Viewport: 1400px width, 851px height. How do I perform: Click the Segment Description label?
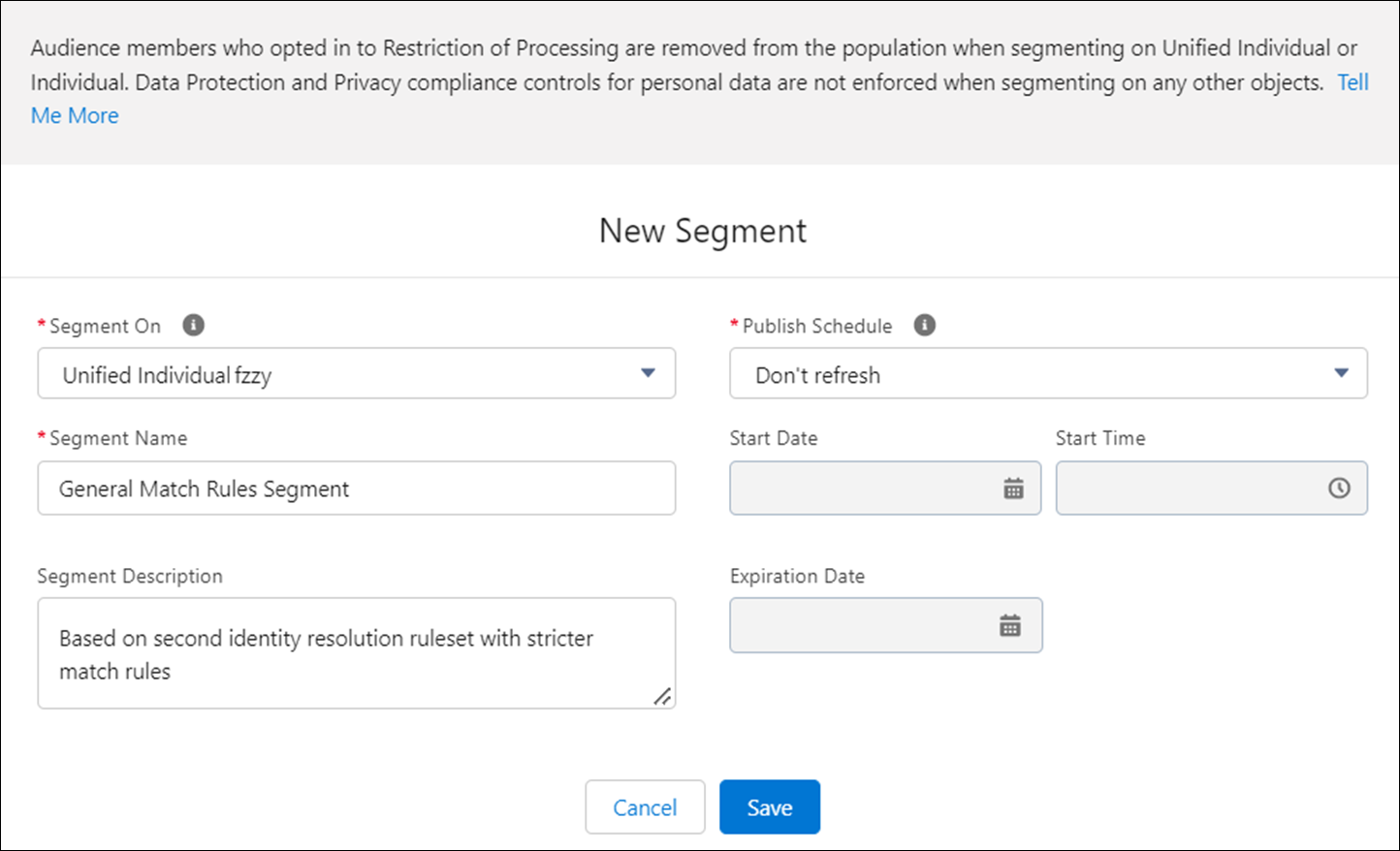click(130, 576)
